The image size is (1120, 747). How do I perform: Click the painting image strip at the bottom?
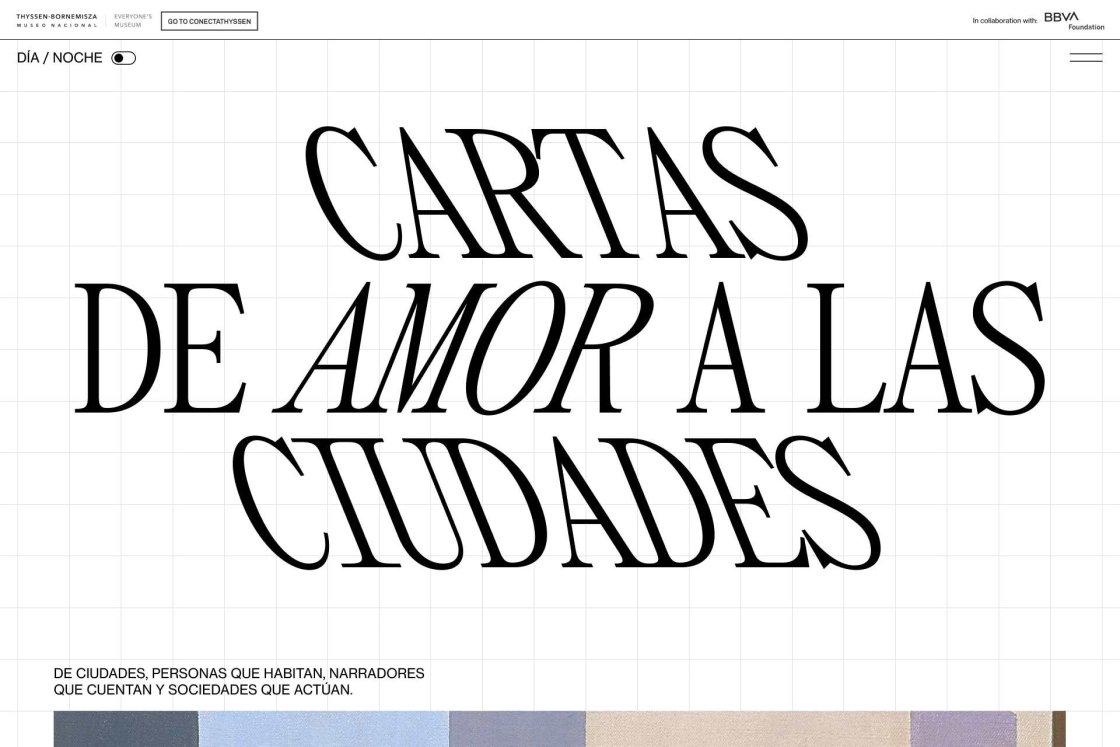point(559,728)
